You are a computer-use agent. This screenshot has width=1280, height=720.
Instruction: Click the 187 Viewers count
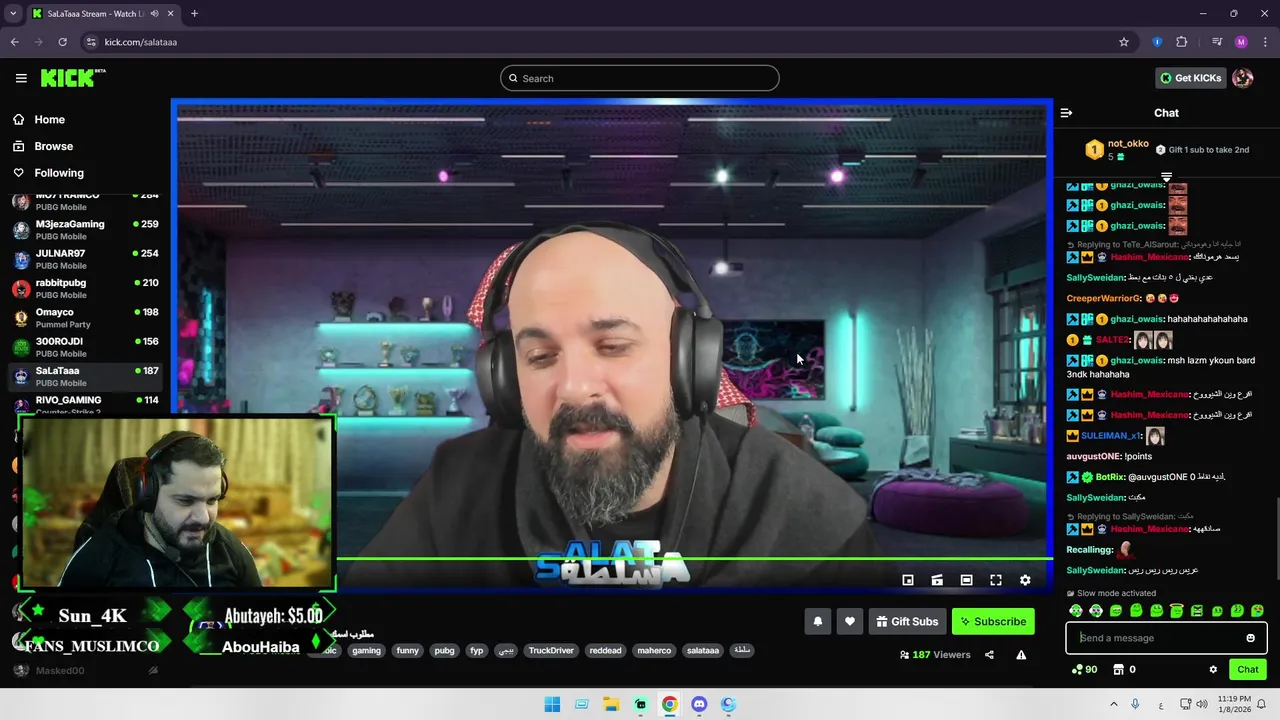(935, 655)
